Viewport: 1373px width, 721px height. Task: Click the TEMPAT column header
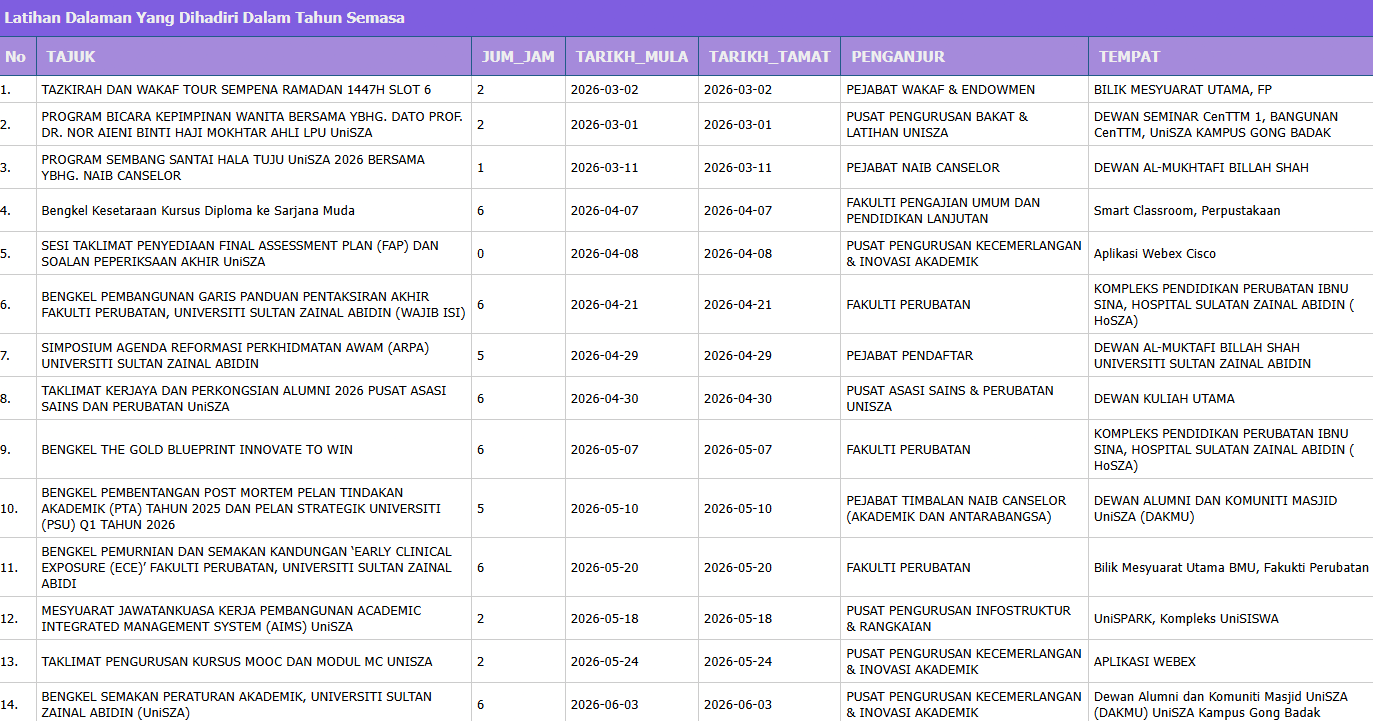(x=1231, y=56)
